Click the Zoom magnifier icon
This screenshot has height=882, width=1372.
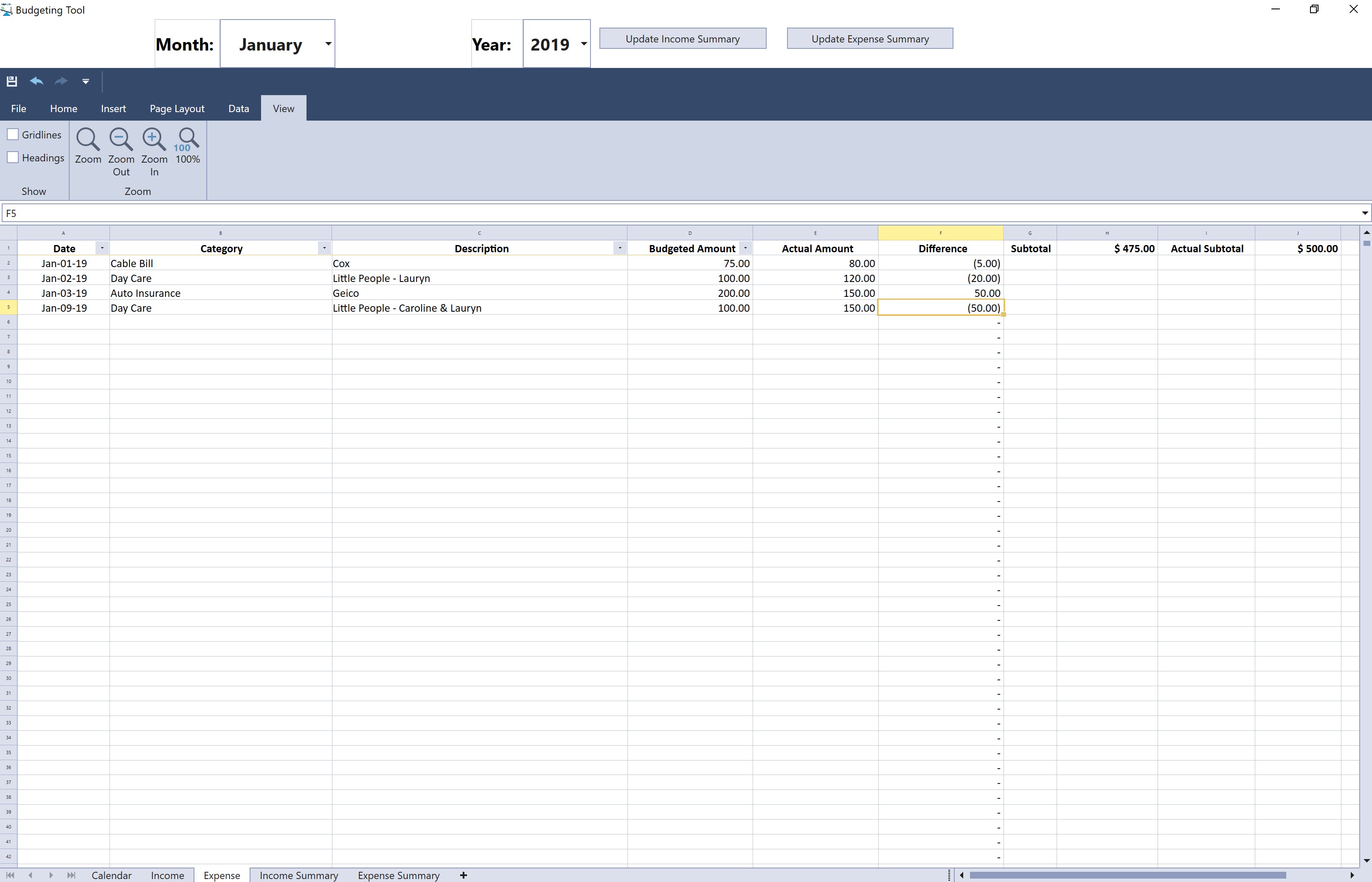[87, 139]
